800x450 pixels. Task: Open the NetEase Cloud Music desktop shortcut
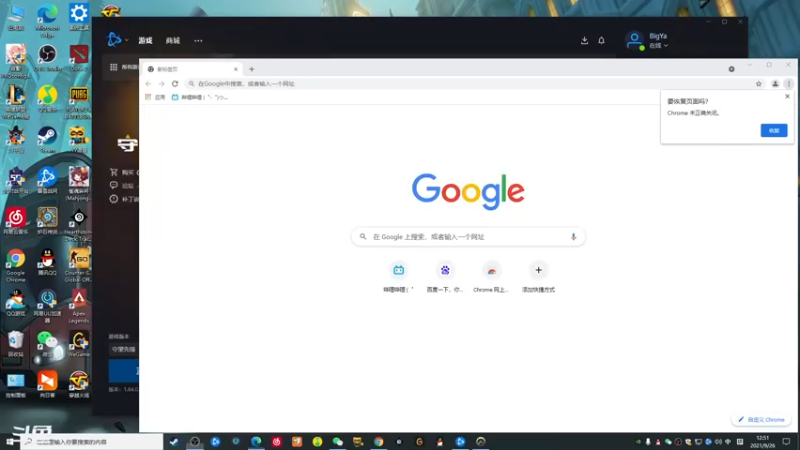[16, 221]
